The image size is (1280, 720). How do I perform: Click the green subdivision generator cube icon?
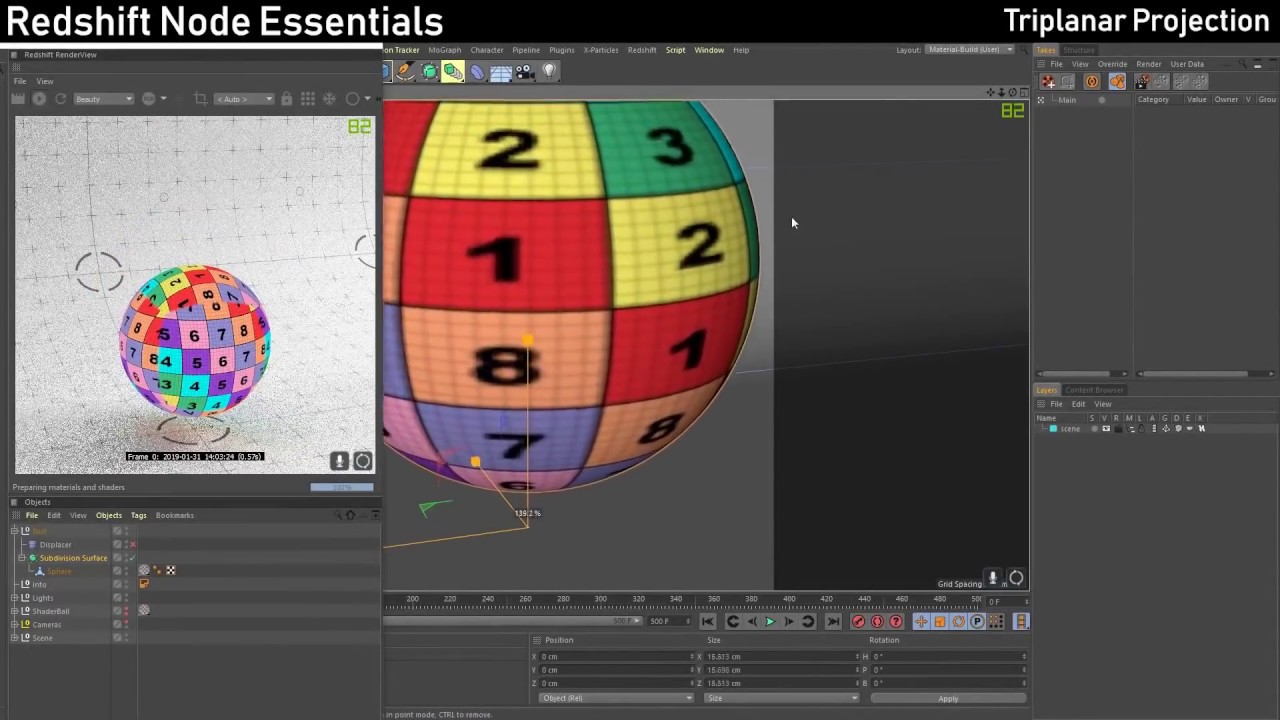click(429, 71)
